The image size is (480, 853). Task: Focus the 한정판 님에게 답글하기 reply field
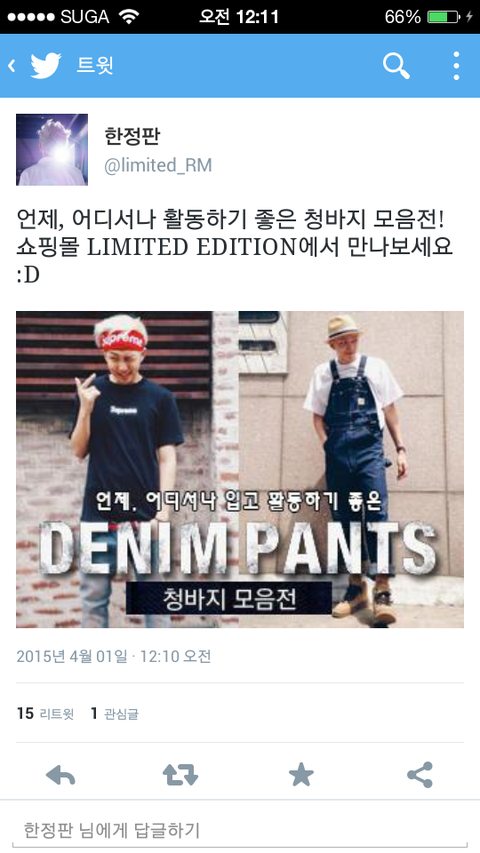coord(240,831)
